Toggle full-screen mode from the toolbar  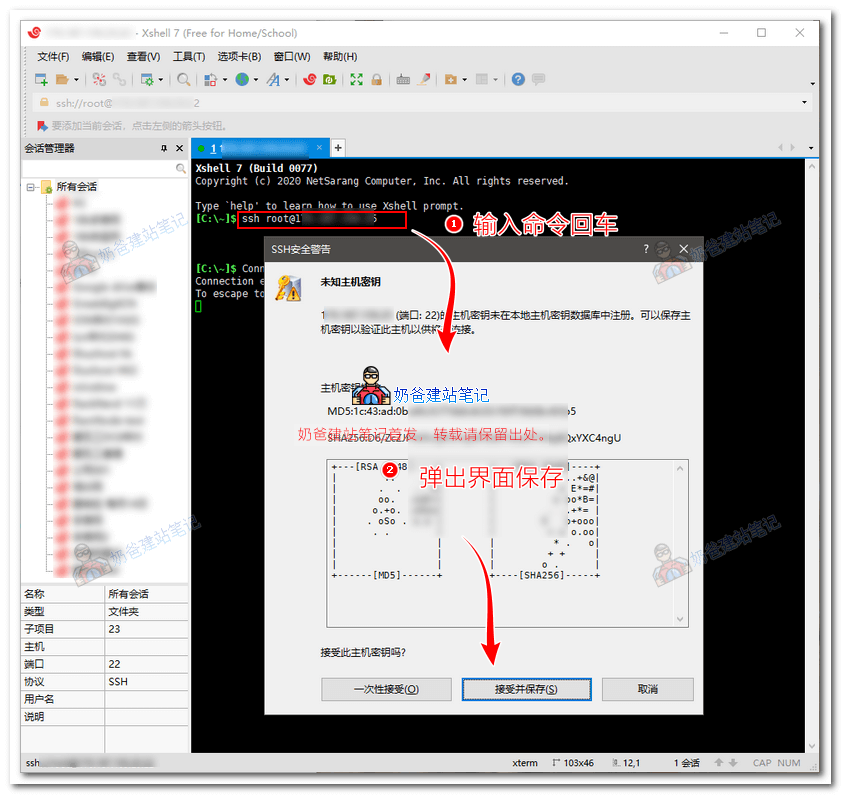tap(355, 78)
